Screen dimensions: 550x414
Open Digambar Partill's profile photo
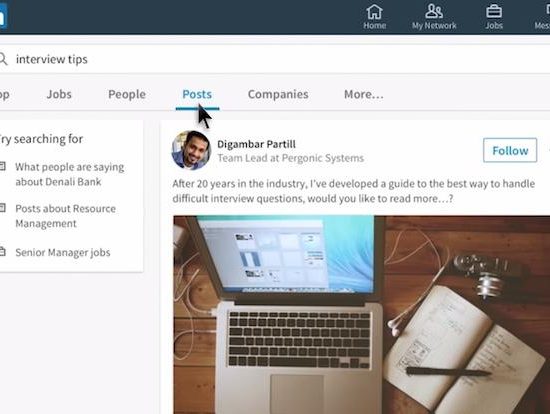pos(191,150)
